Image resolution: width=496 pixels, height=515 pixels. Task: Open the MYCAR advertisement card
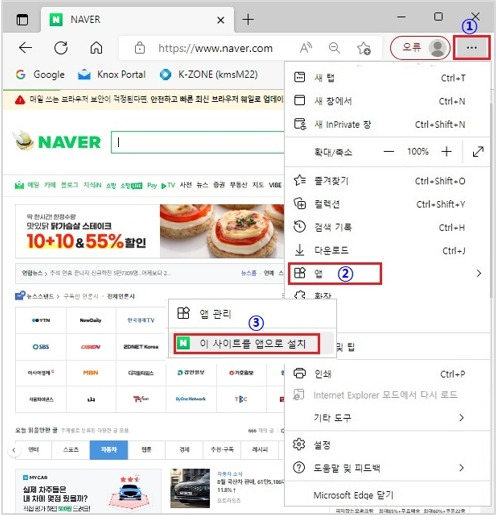pos(88,491)
